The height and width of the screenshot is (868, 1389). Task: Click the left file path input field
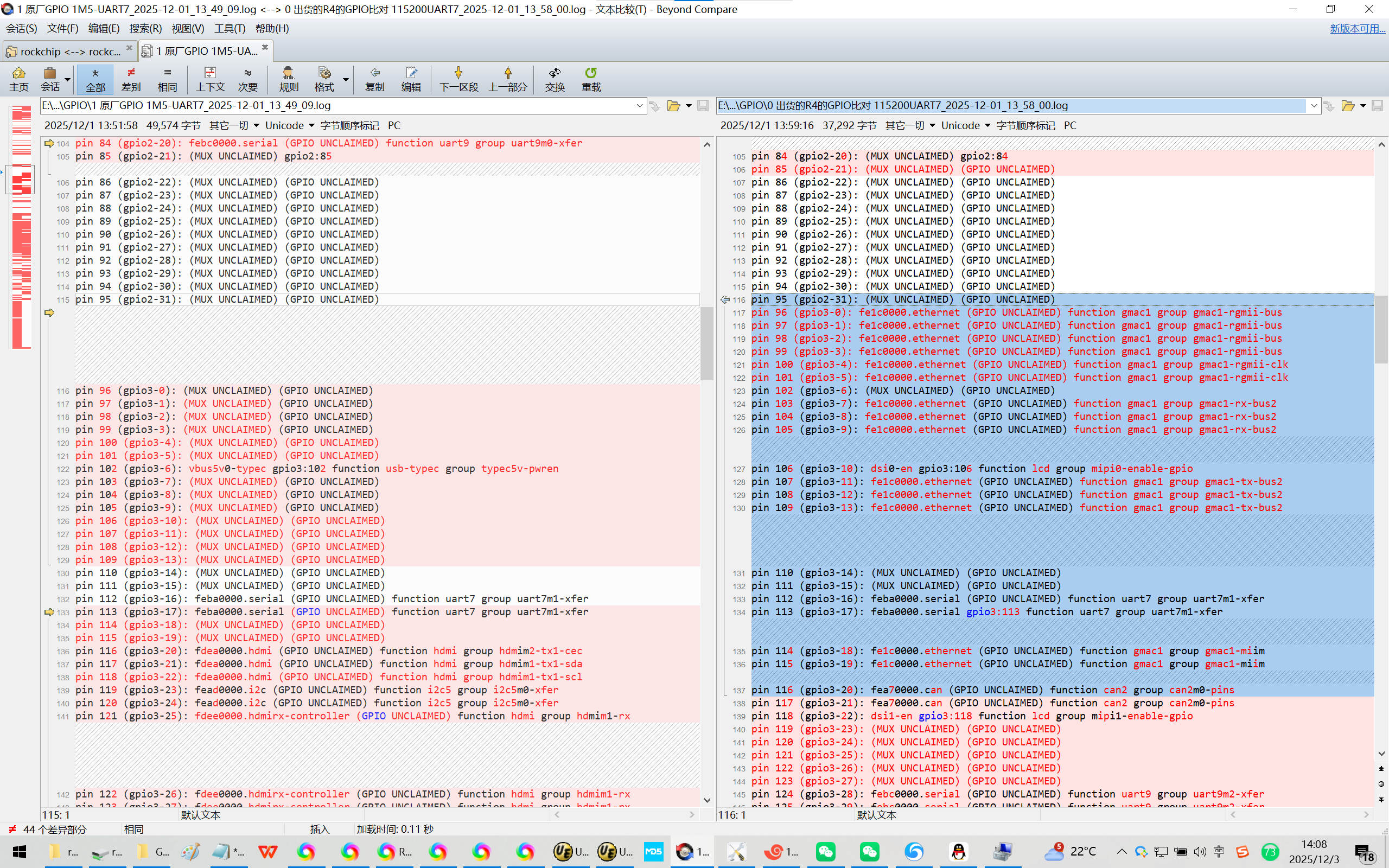(x=339, y=106)
